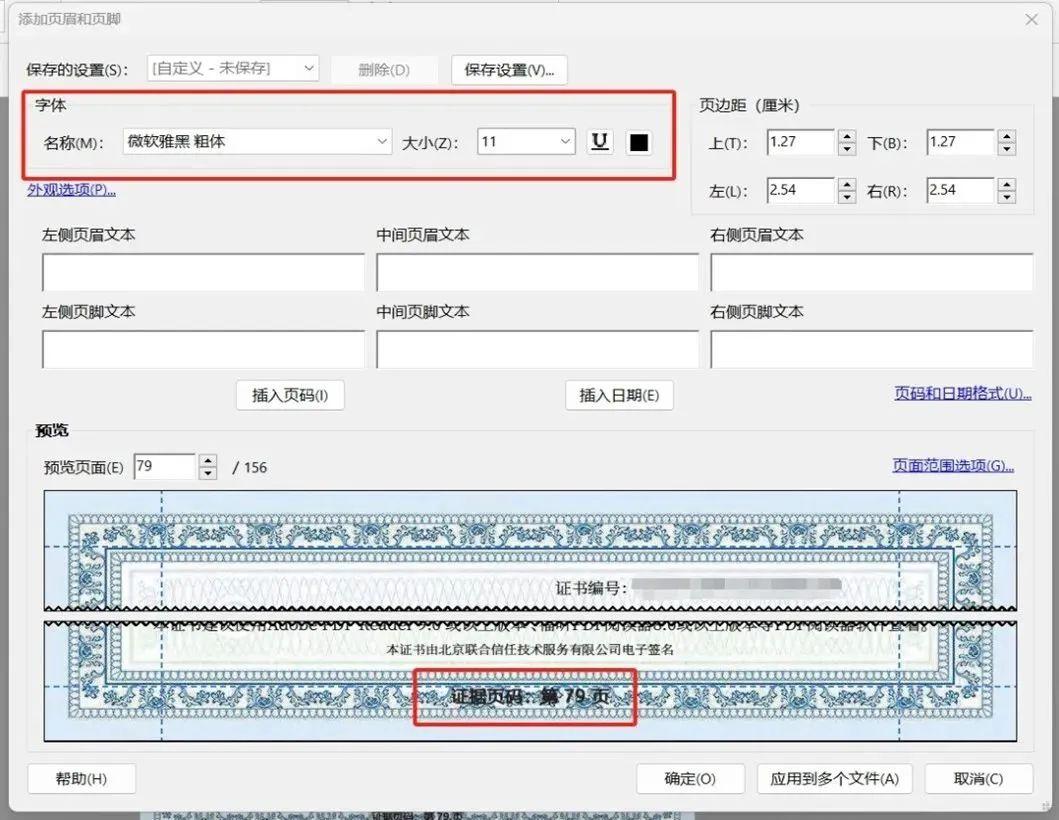The image size is (1059, 820).
Task: Open the font color swatch
Action: (637, 141)
